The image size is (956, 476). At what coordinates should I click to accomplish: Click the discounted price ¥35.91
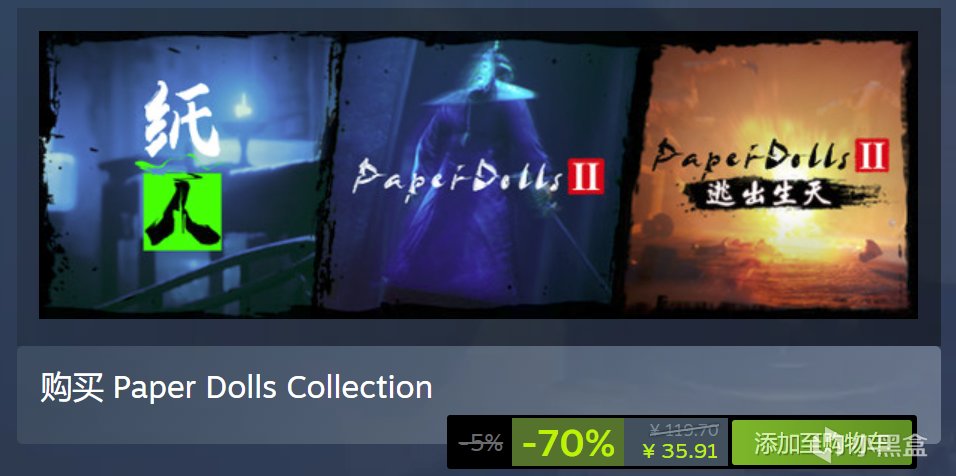pos(680,452)
